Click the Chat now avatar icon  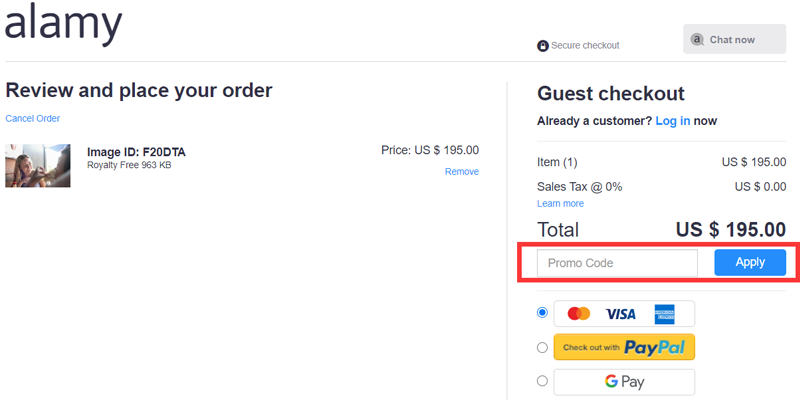tap(697, 40)
